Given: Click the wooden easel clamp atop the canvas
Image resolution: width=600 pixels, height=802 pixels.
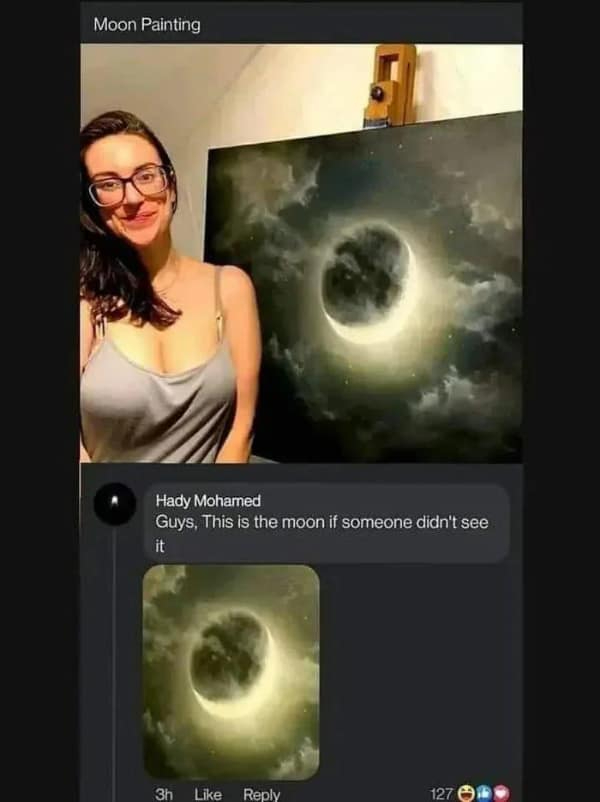Looking at the screenshot, I should 390,85.
